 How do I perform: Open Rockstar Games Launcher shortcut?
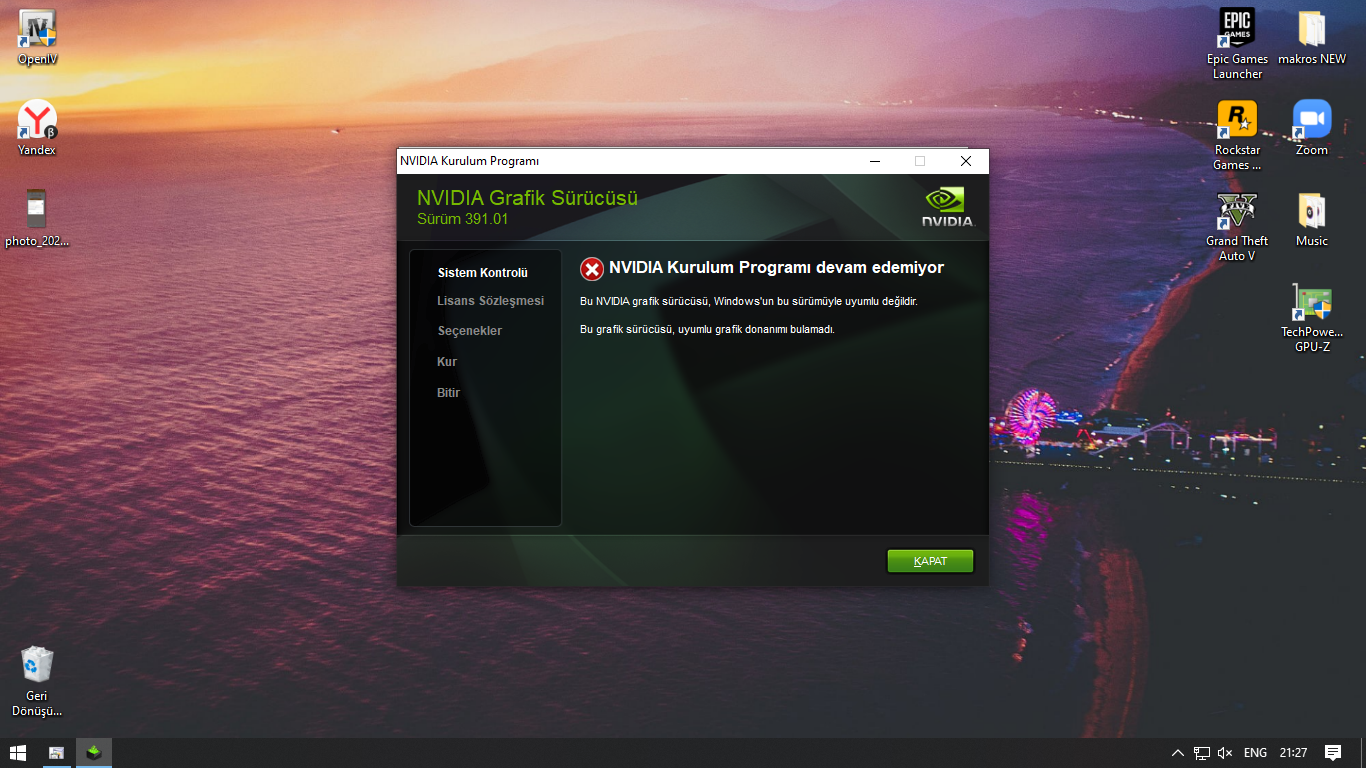[x=1237, y=135]
